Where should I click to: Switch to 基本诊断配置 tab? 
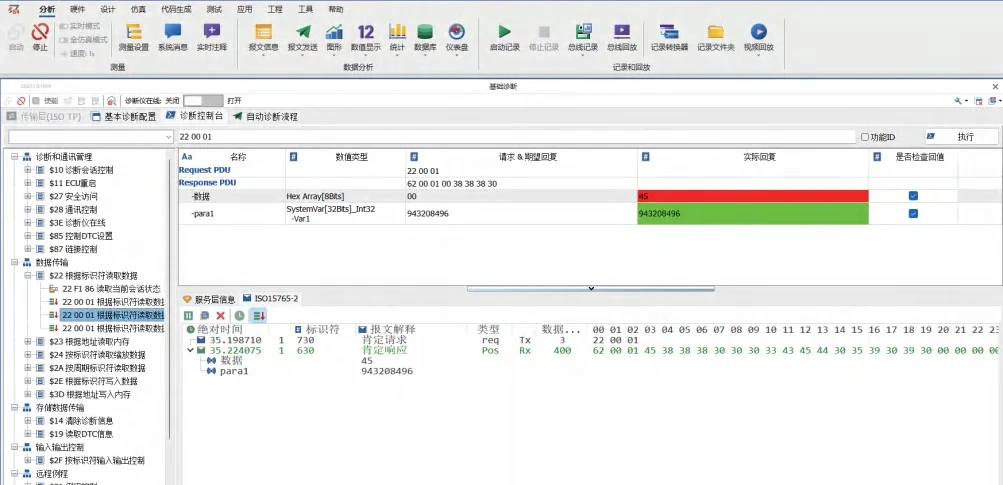pos(124,116)
